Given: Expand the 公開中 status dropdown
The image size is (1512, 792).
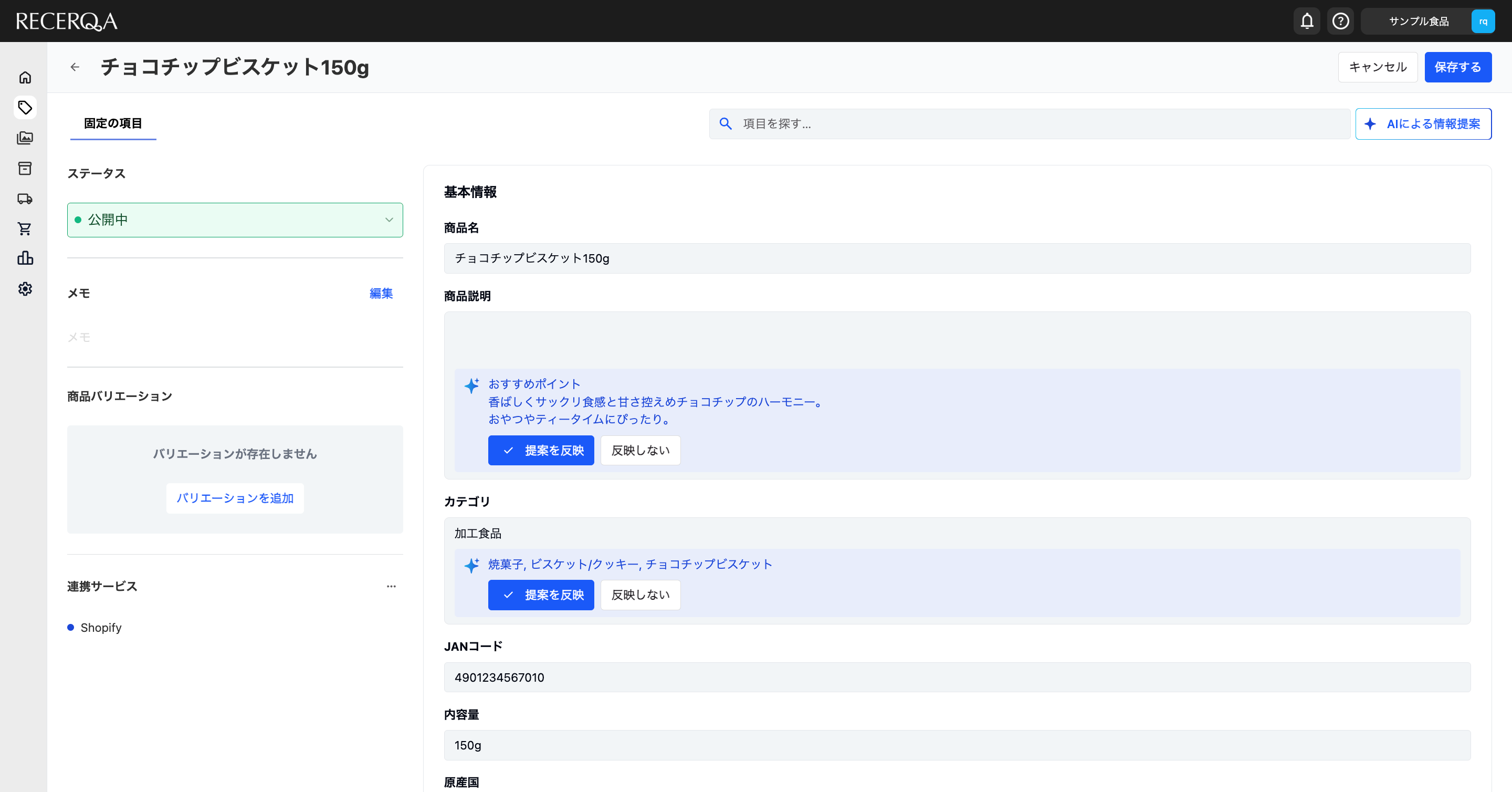Looking at the screenshot, I should 235,220.
